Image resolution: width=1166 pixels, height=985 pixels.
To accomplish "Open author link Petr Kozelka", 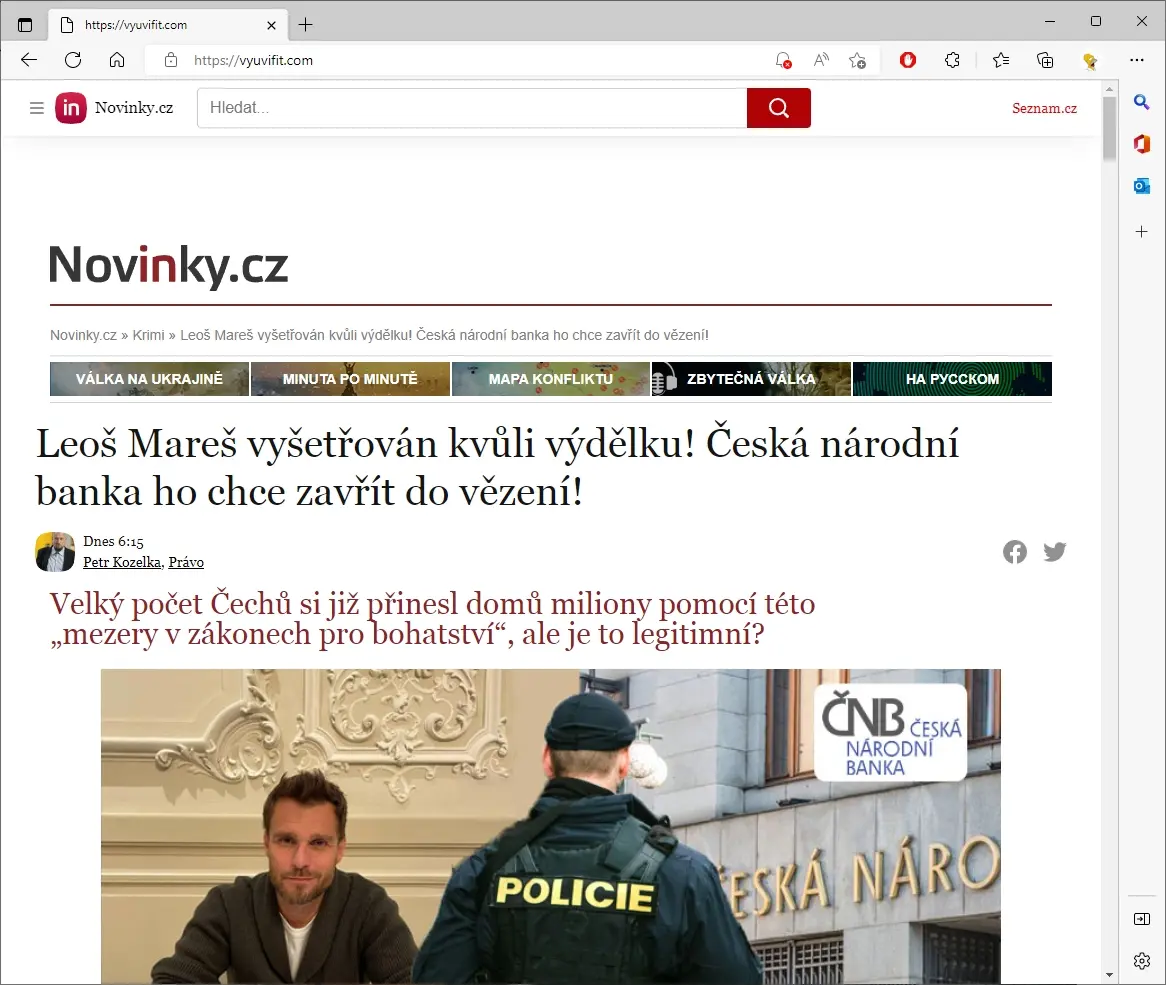I will 123,562.
